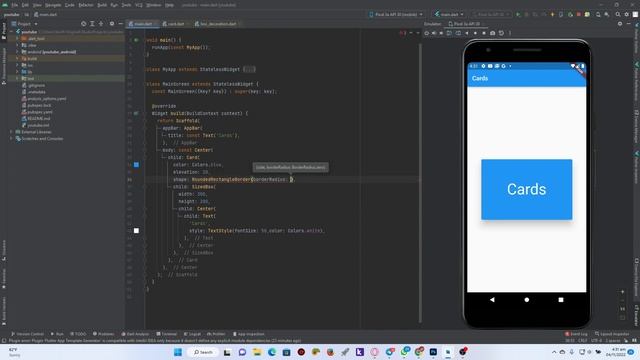Screen dimensions: 640x360
Task: Open the File menu
Action: (15, 5)
